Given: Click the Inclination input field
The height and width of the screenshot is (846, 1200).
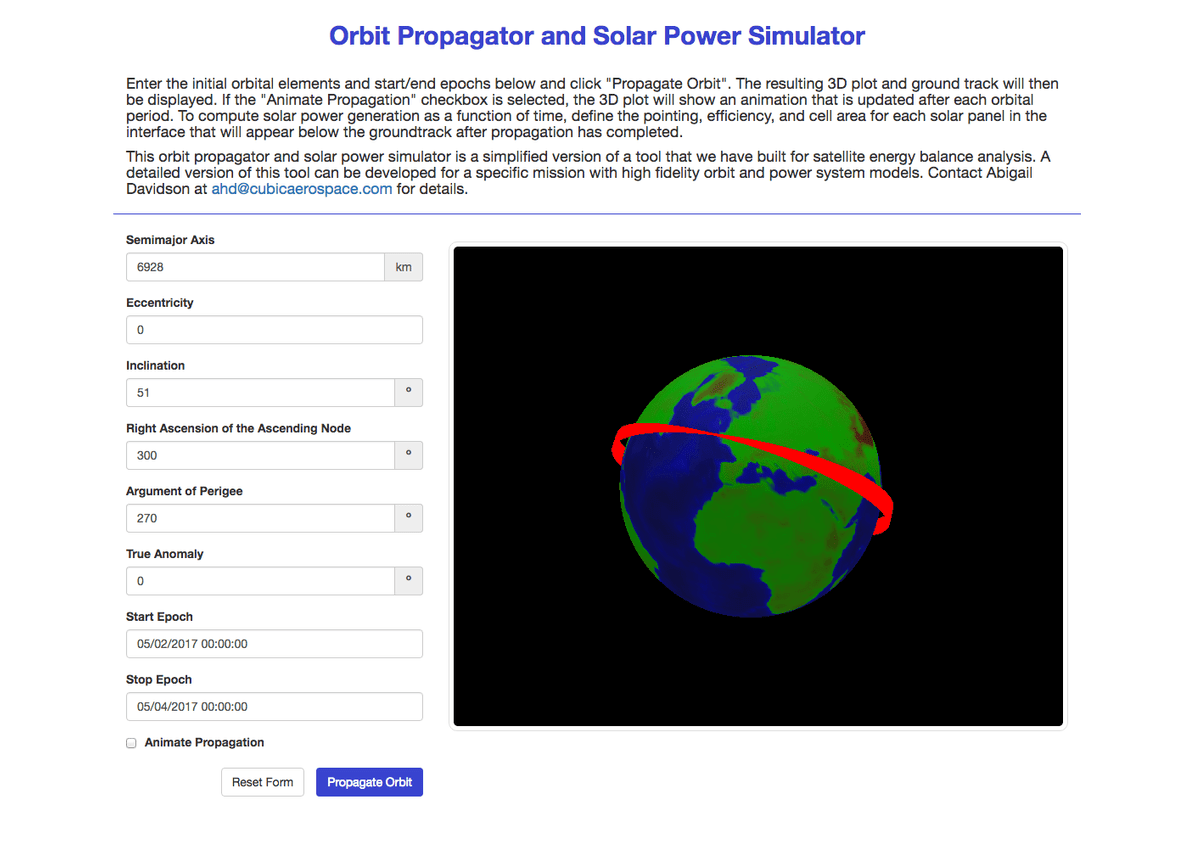Looking at the screenshot, I should (260, 393).
